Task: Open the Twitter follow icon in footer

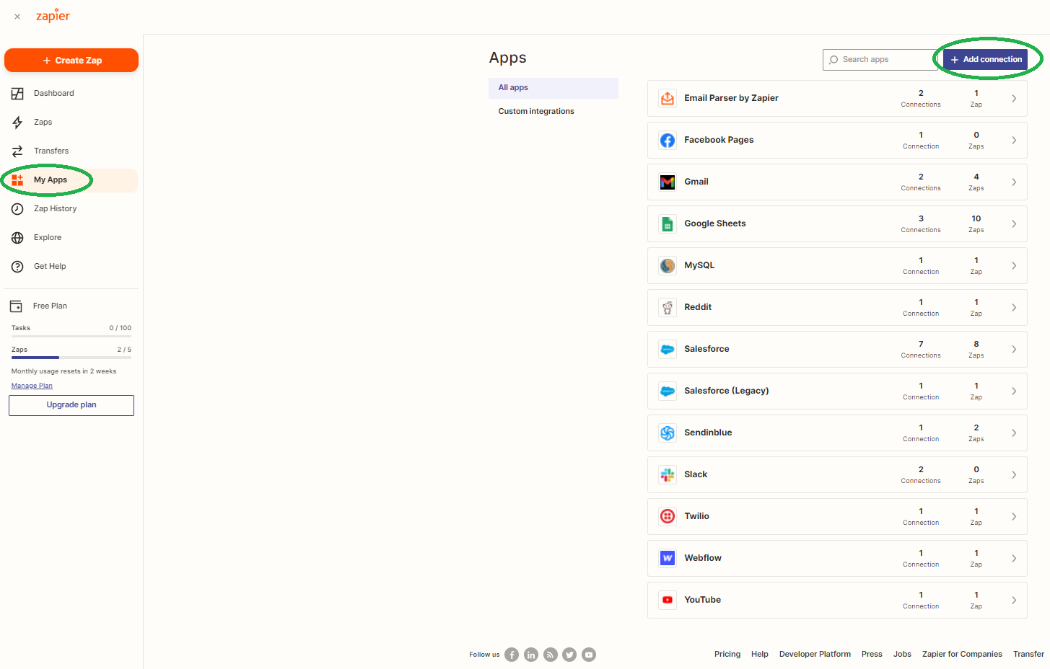Action: coord(569,655)
